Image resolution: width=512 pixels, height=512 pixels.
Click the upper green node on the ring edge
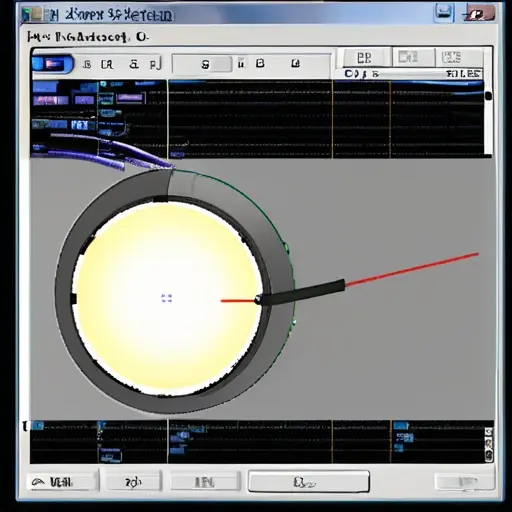(x=286, y=248)
